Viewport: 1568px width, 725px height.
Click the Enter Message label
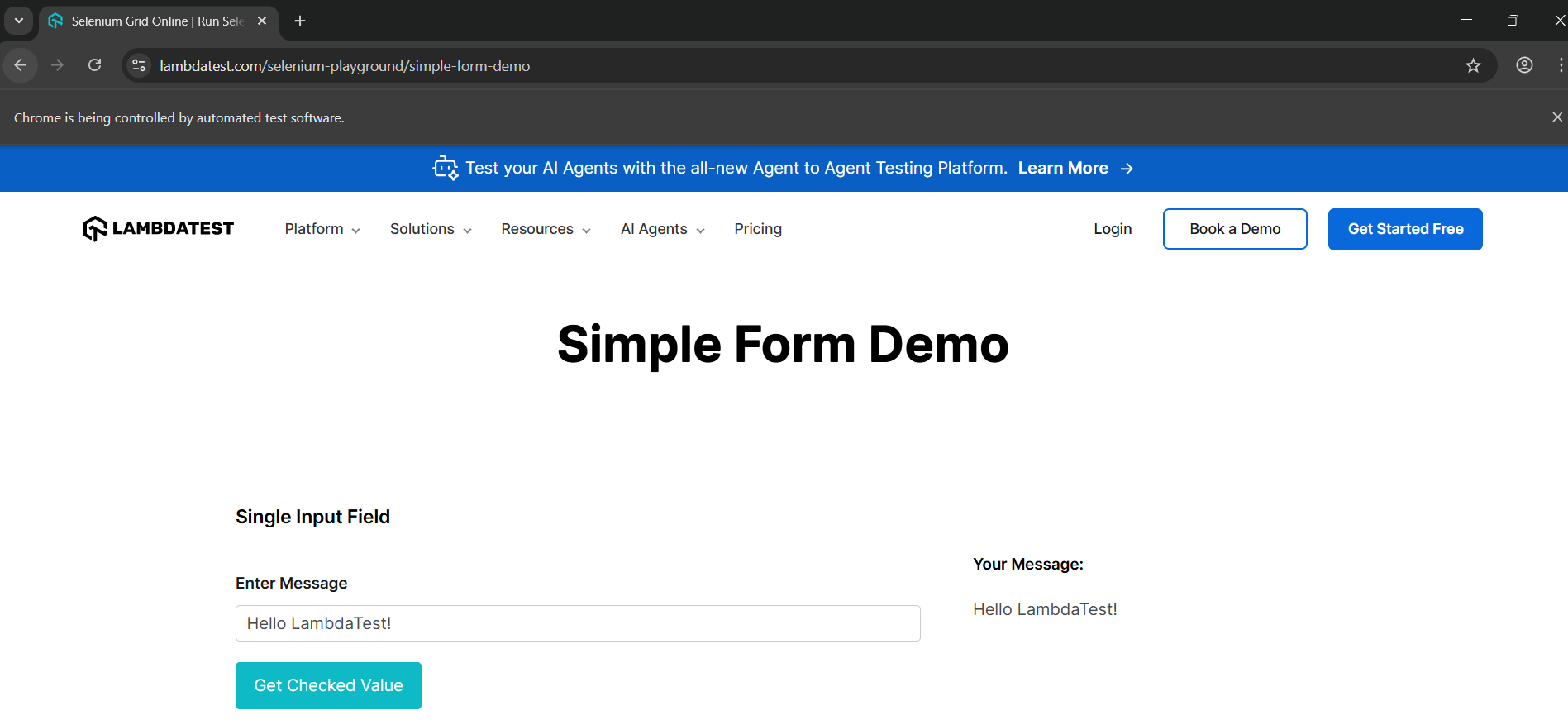point(291,583)
